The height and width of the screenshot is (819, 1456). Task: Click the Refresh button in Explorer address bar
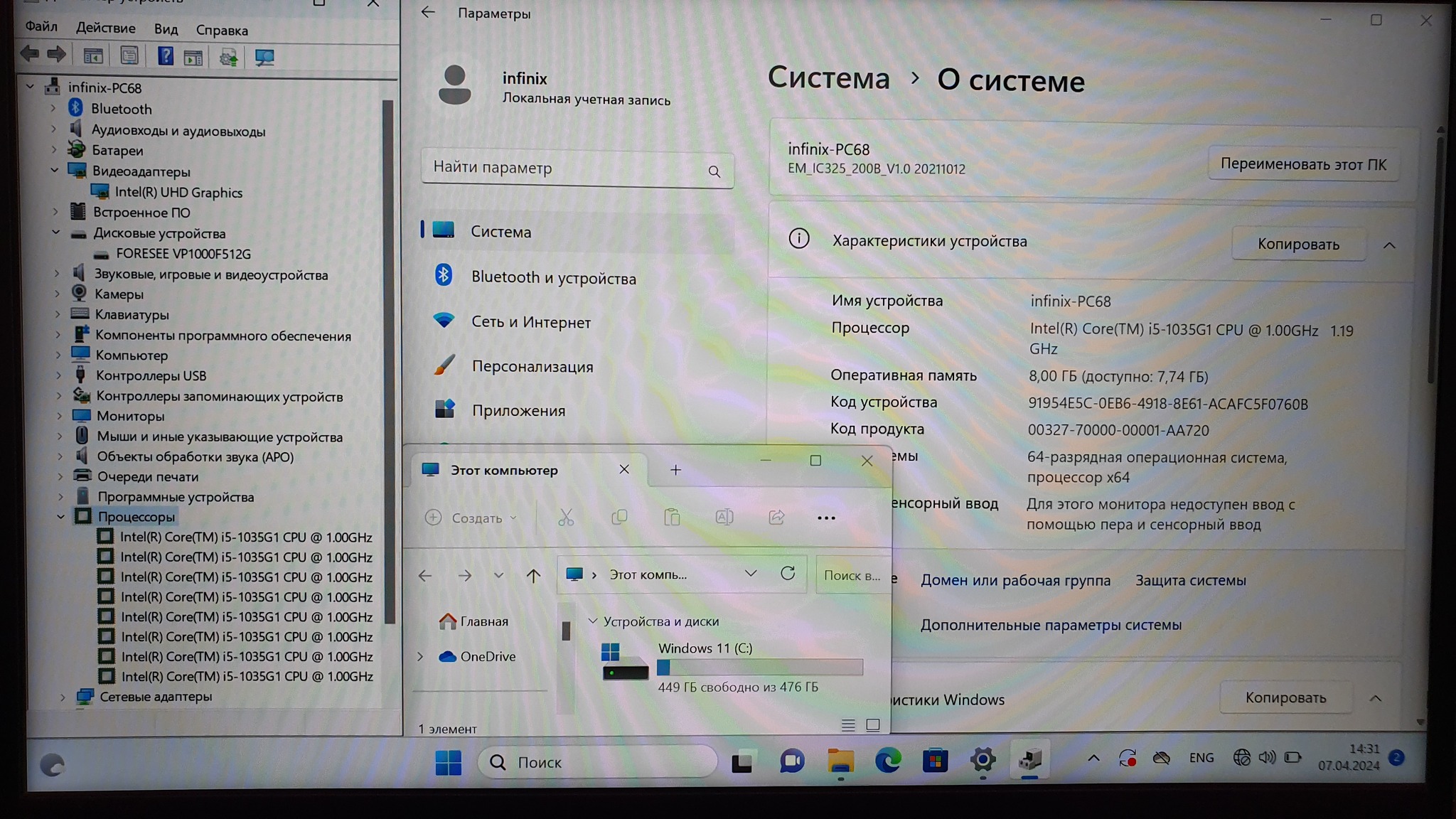[788, 574]
